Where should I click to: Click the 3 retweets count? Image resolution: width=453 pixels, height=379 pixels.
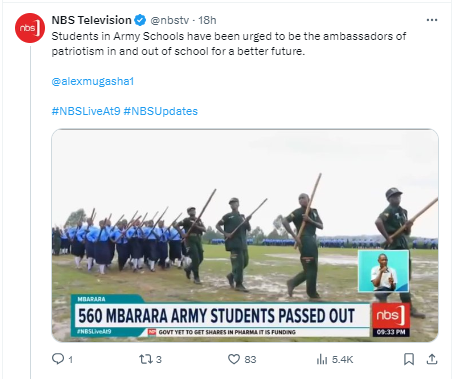coord(159,359)
